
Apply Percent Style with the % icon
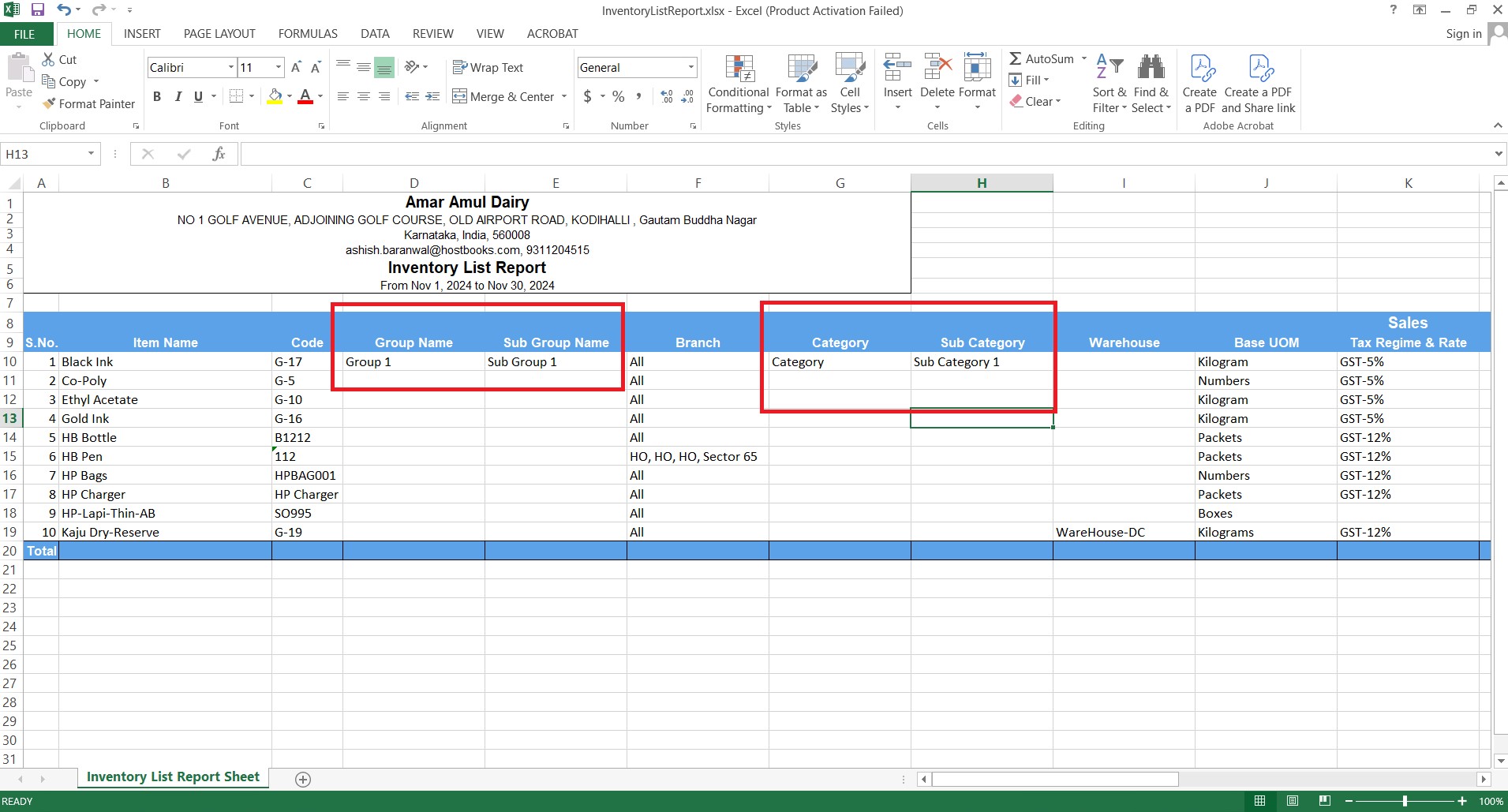(x=619, y=96)
